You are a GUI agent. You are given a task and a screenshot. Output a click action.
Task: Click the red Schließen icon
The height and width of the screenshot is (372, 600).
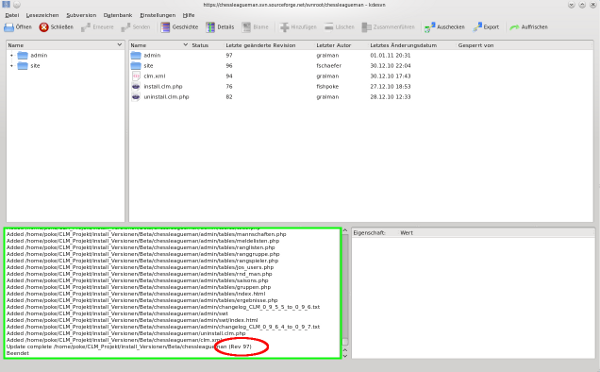44,27
